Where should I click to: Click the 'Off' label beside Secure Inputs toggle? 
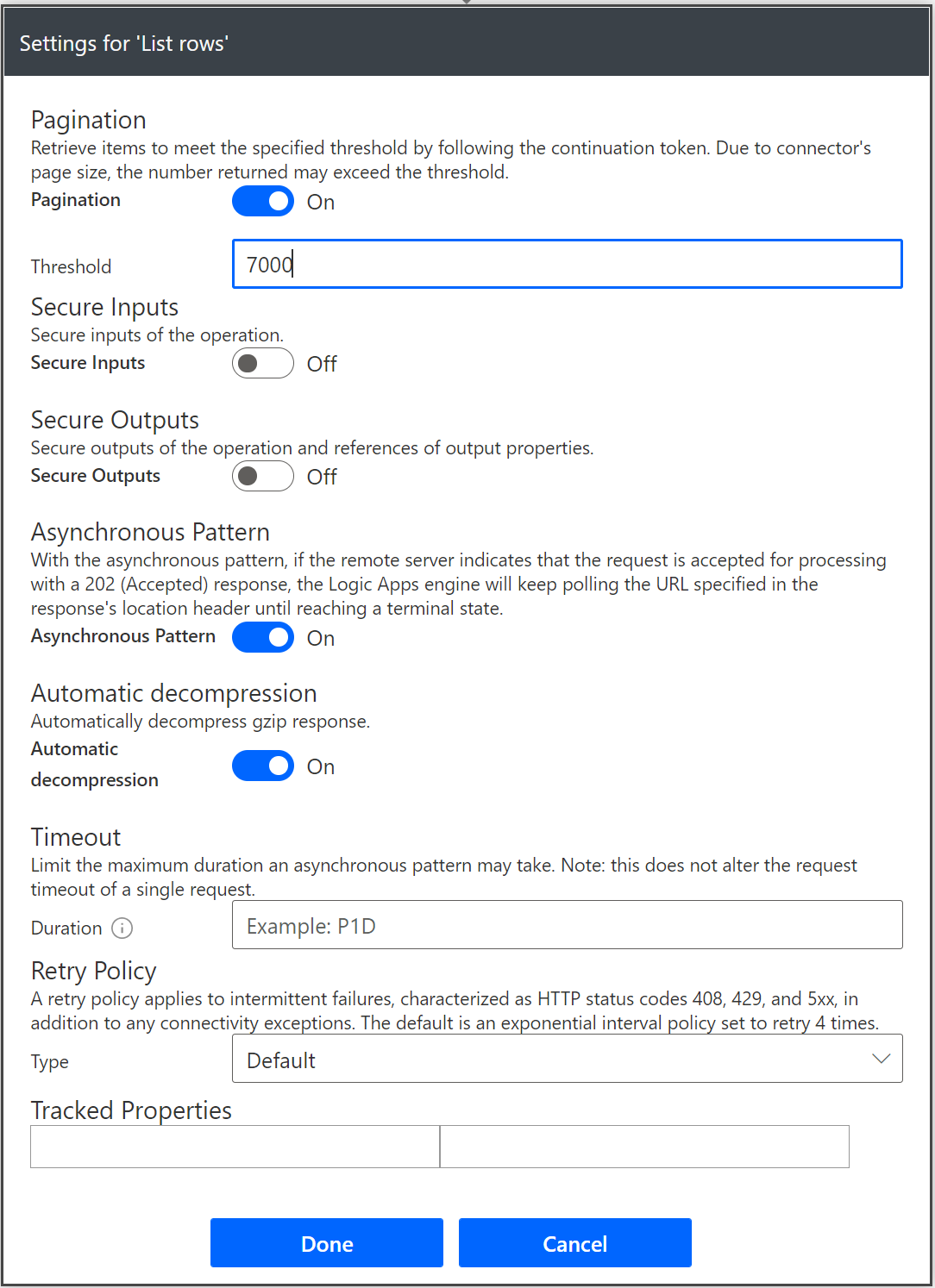coord(322,365)
